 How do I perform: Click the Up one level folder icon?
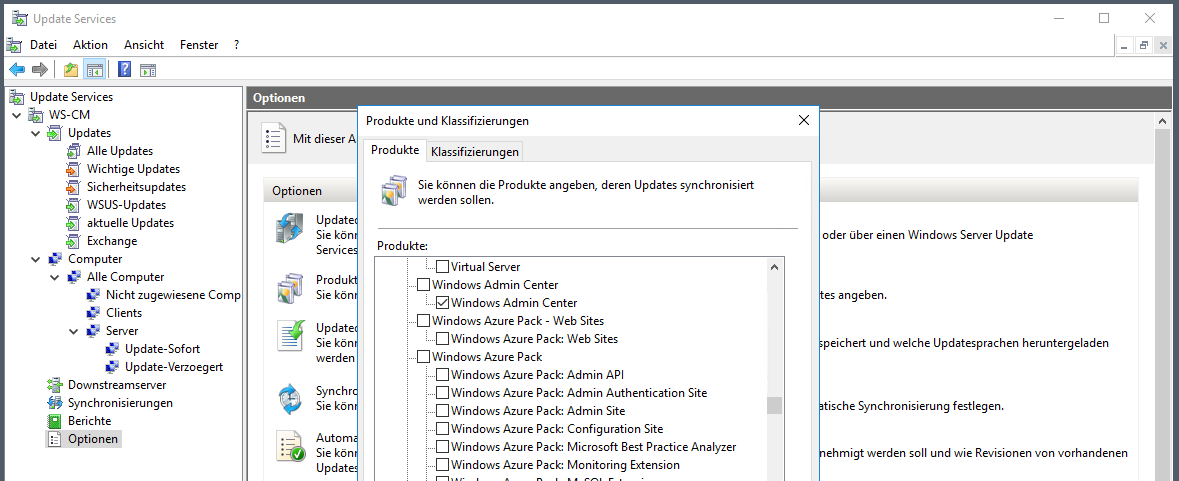point(71,70)
